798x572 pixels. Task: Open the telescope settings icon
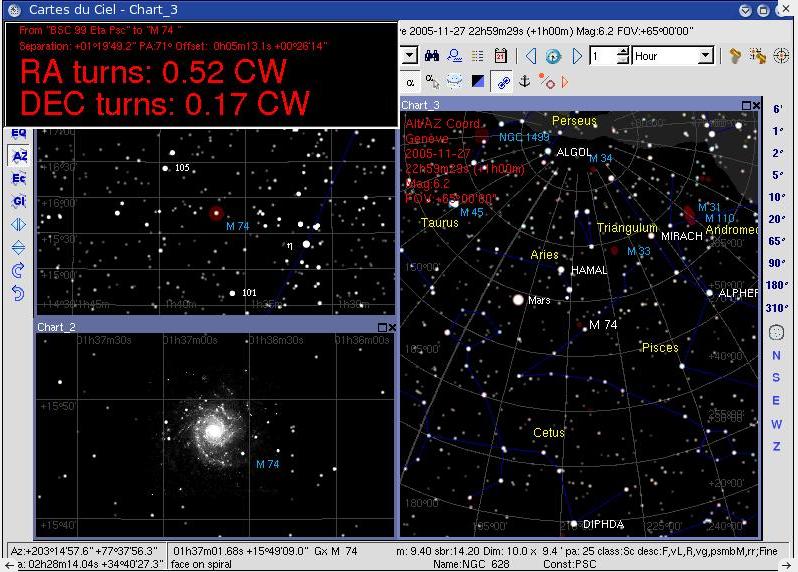757,55
